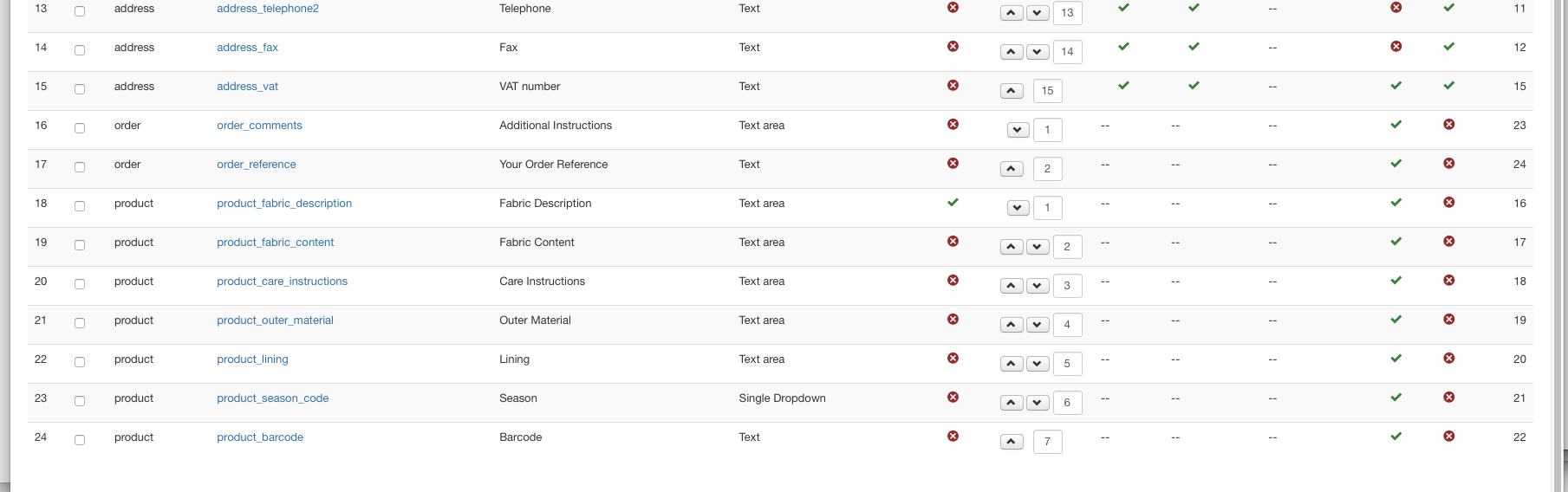This screenshot has height=492, width=1568.
Task: Move product_season_code up in ordering
Action: [1012, 403]
